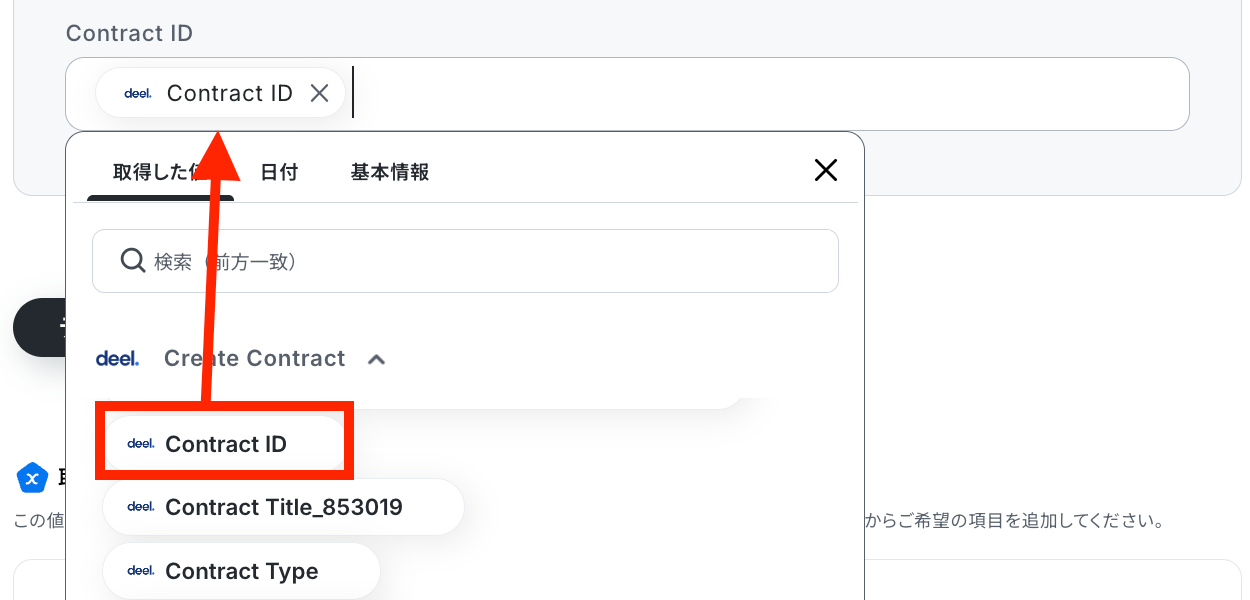Remove the Contract ID chip with its X

tap(319, 93)
